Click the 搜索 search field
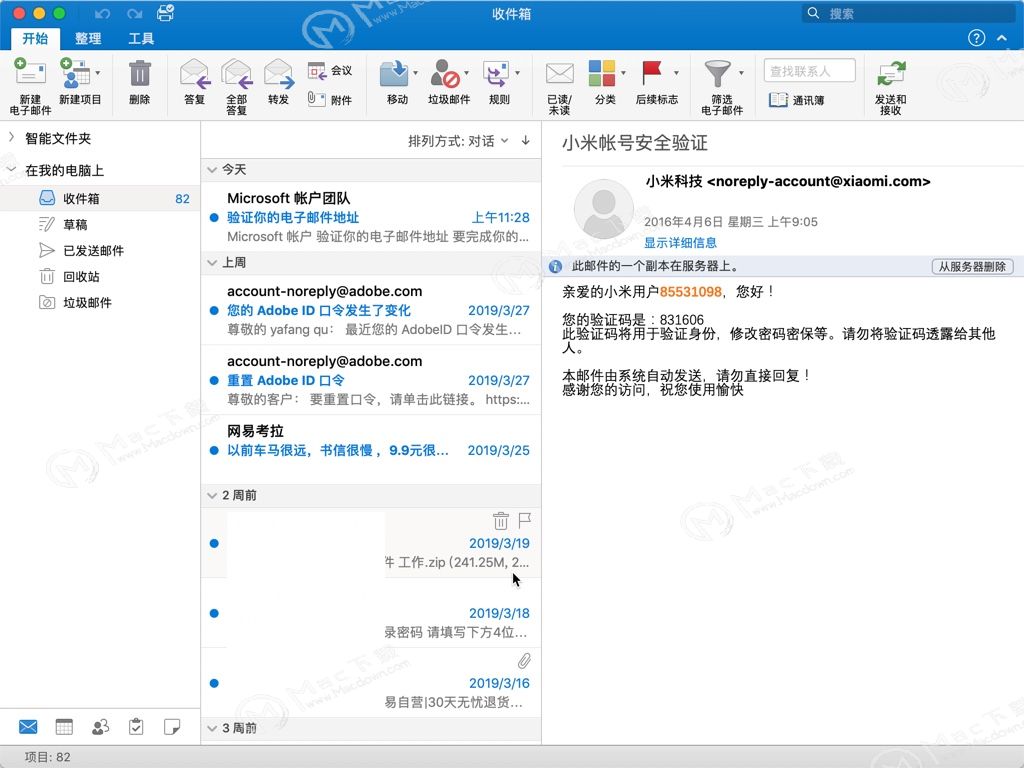The height and width of the screenshot is (768, 1024). [910, 13]
